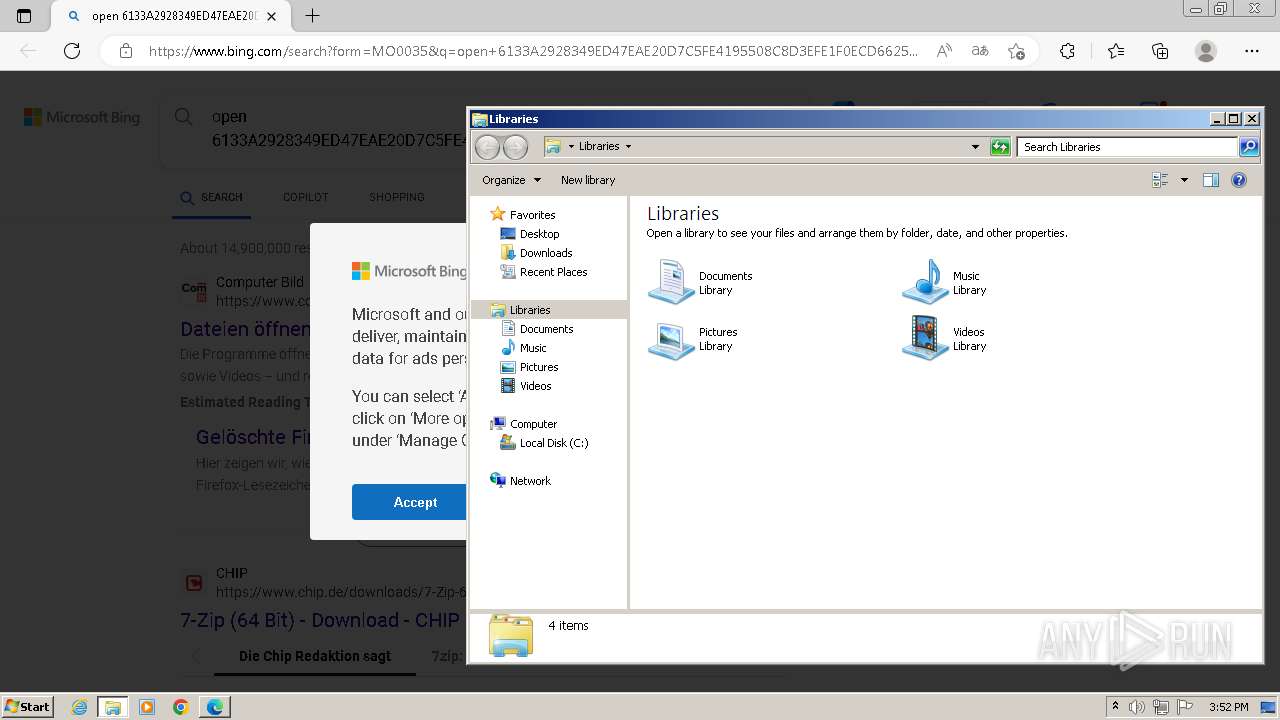Switch to Bing COPILOT tab
Image resolution: width=1280 pixels, height=720 pixels.
pos(306,197)
